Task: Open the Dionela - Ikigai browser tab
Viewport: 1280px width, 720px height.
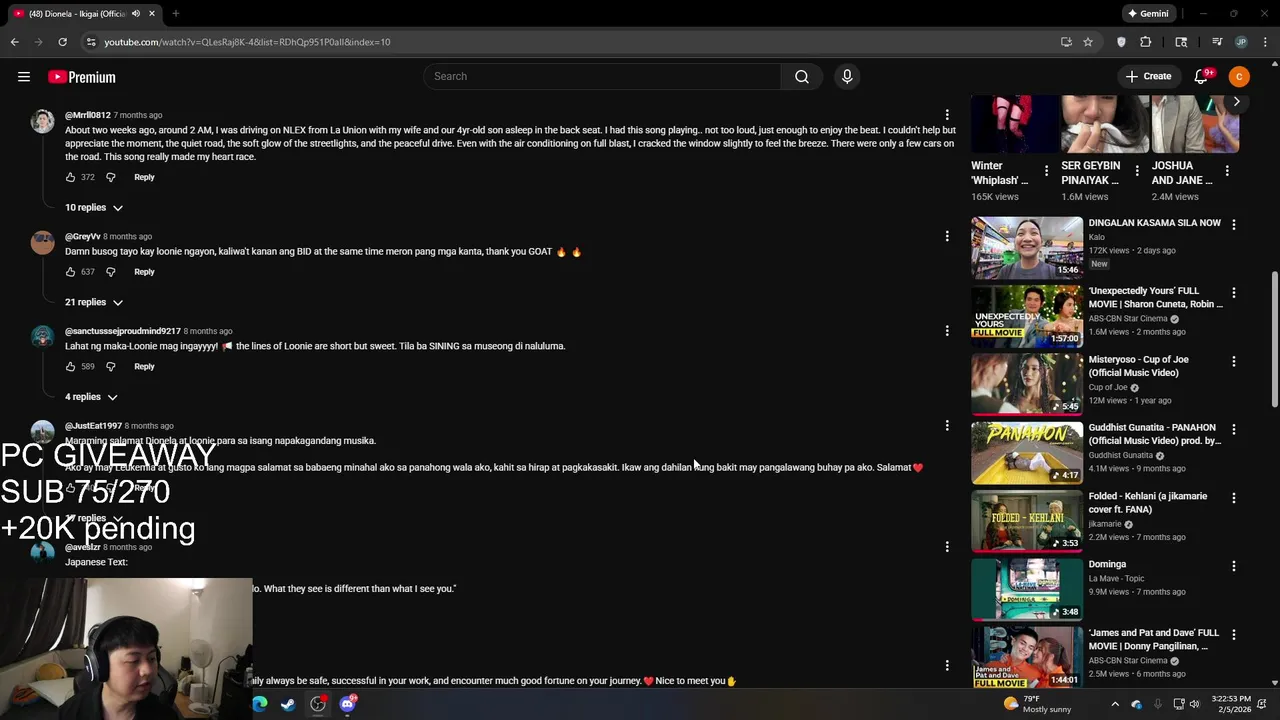Action: pyautogui.click(x=78, y=14)
